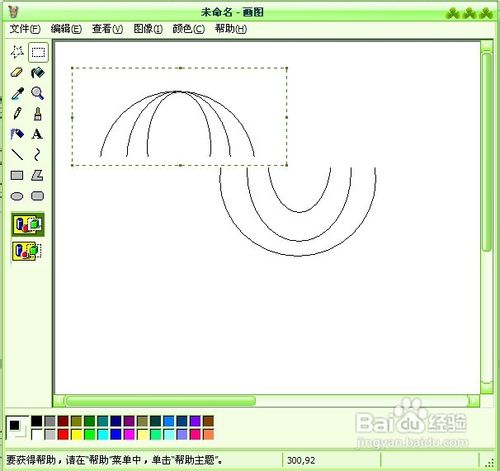This screenshot has height=471, width=500.
Task: Click the horizontal scrollbar thumb
Action: point(161,401)
